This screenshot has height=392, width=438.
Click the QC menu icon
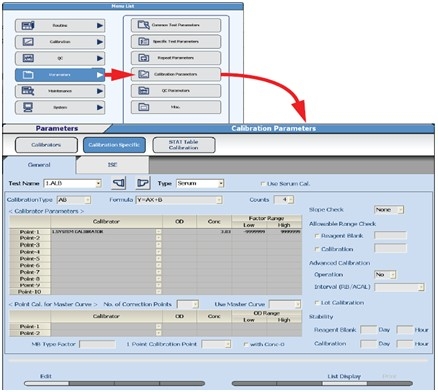click(28, 58)
